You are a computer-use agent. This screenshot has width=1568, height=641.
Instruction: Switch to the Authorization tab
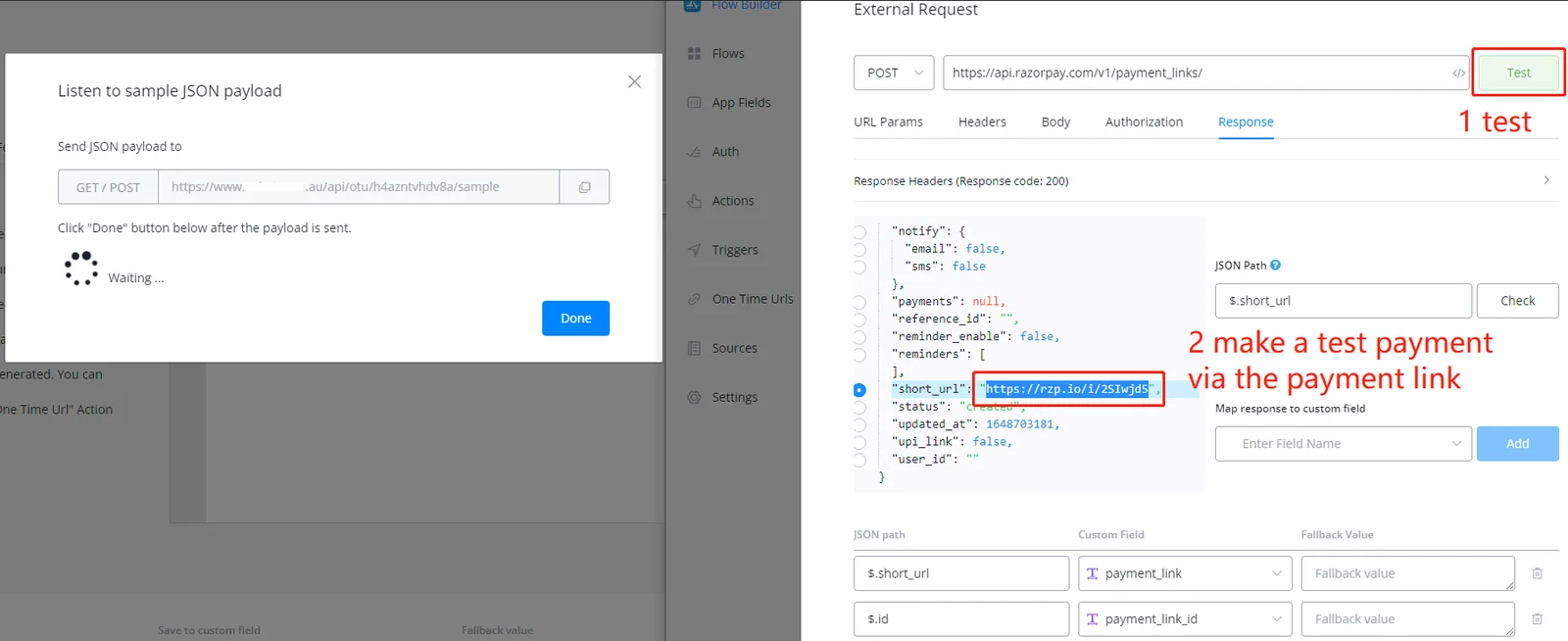pyautogui.click(x=1144, y=123)
